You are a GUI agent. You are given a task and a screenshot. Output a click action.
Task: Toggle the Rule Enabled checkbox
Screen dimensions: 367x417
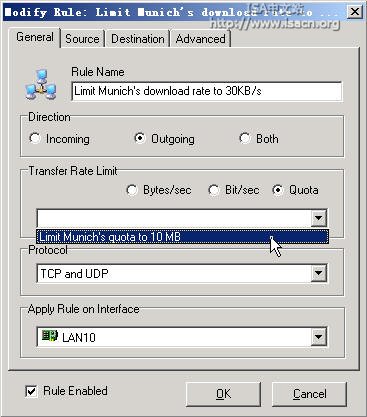[31, 391]
